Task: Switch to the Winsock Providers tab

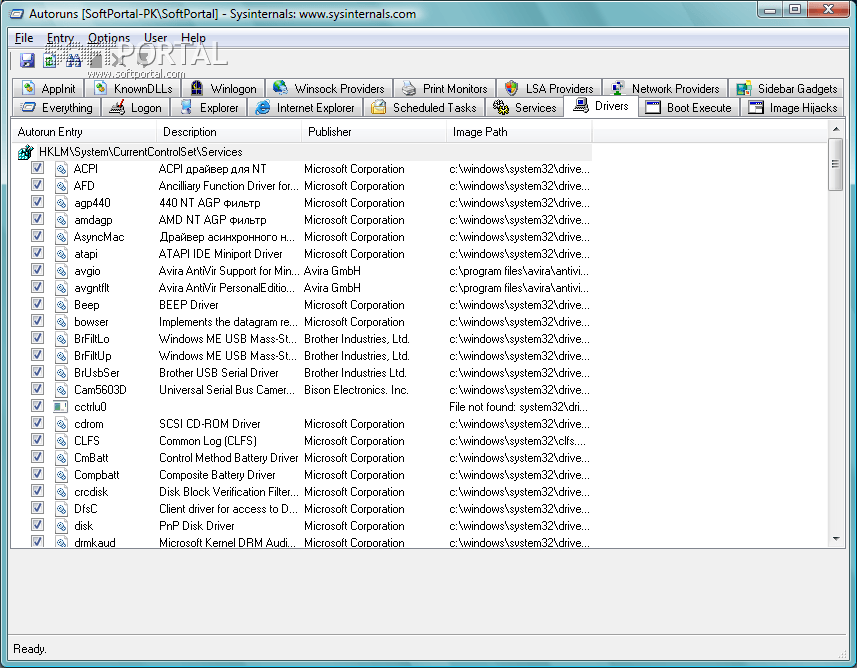Action: [x=329, y=89]
